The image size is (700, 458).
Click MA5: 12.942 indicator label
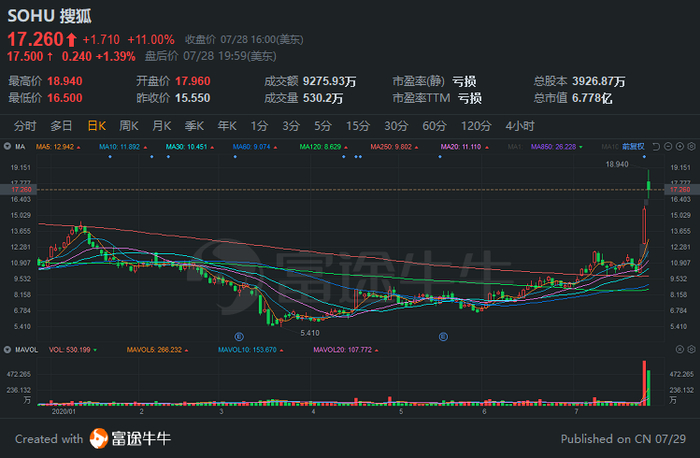55,146
